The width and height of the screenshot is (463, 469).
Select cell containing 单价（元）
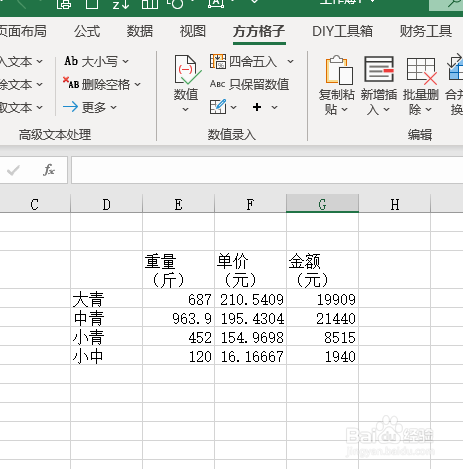(250, 269)
